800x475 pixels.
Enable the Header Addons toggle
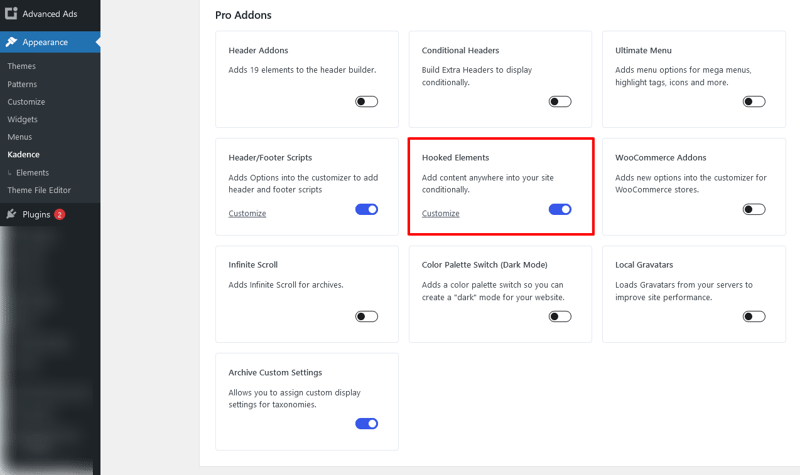[366, 101]
